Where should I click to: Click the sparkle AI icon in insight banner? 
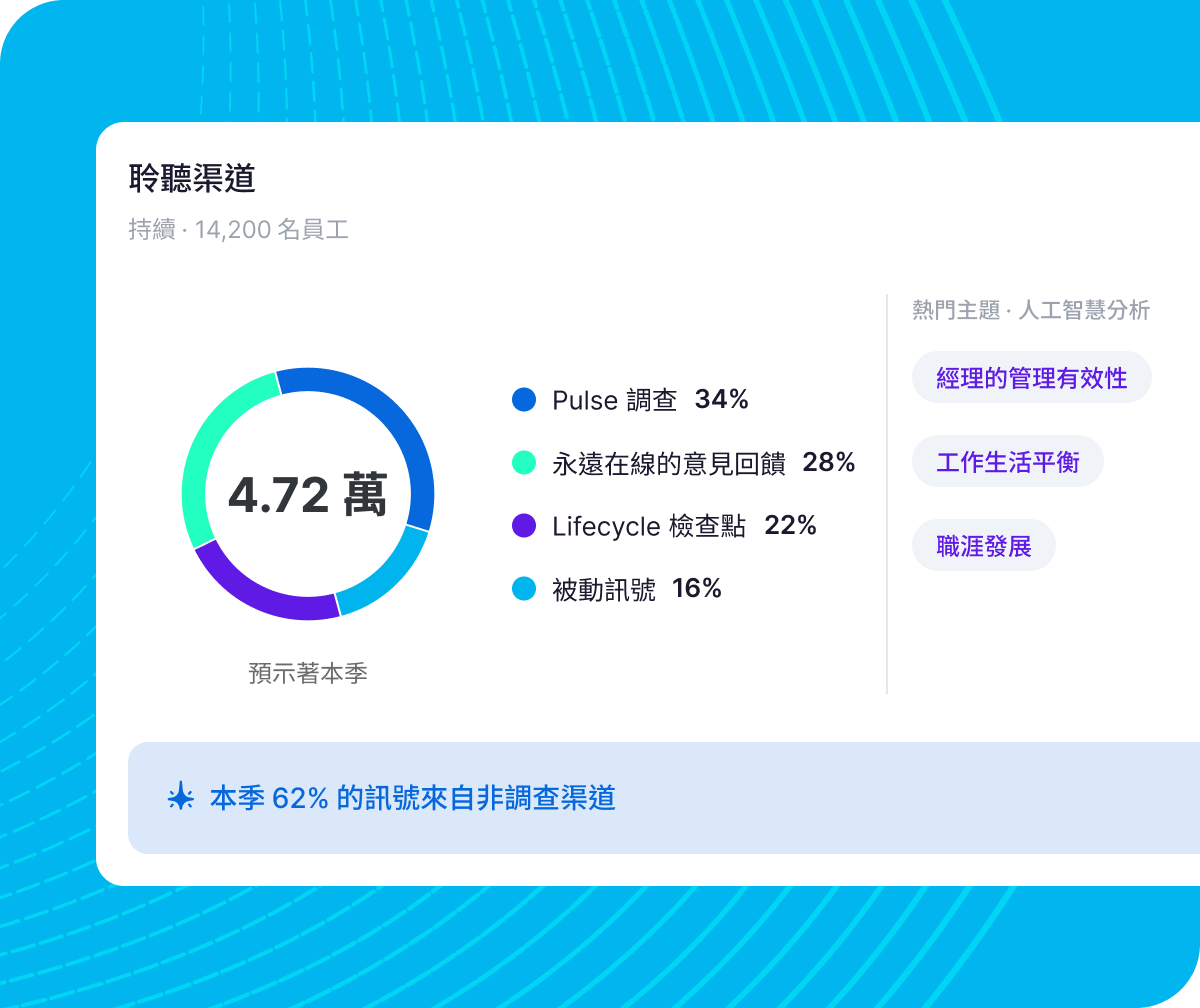[180, 798]
